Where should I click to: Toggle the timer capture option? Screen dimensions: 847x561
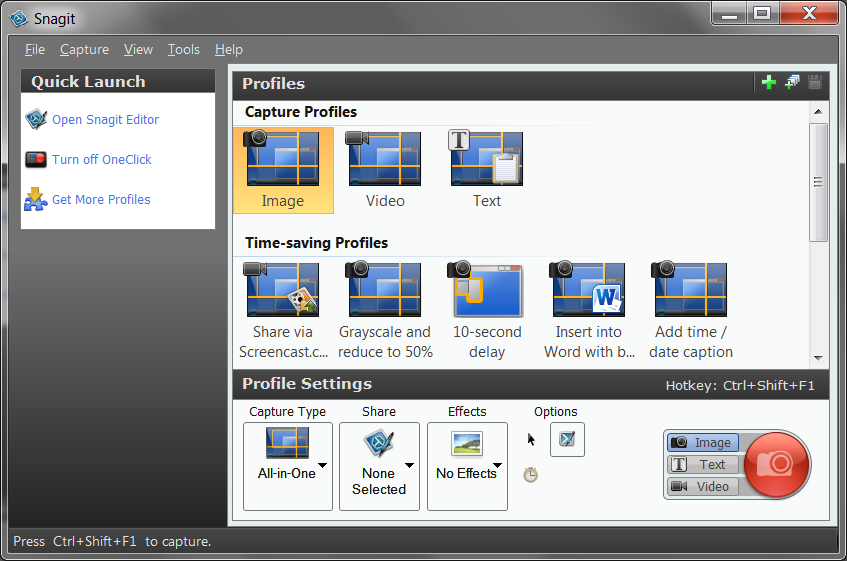pos(530,475)
